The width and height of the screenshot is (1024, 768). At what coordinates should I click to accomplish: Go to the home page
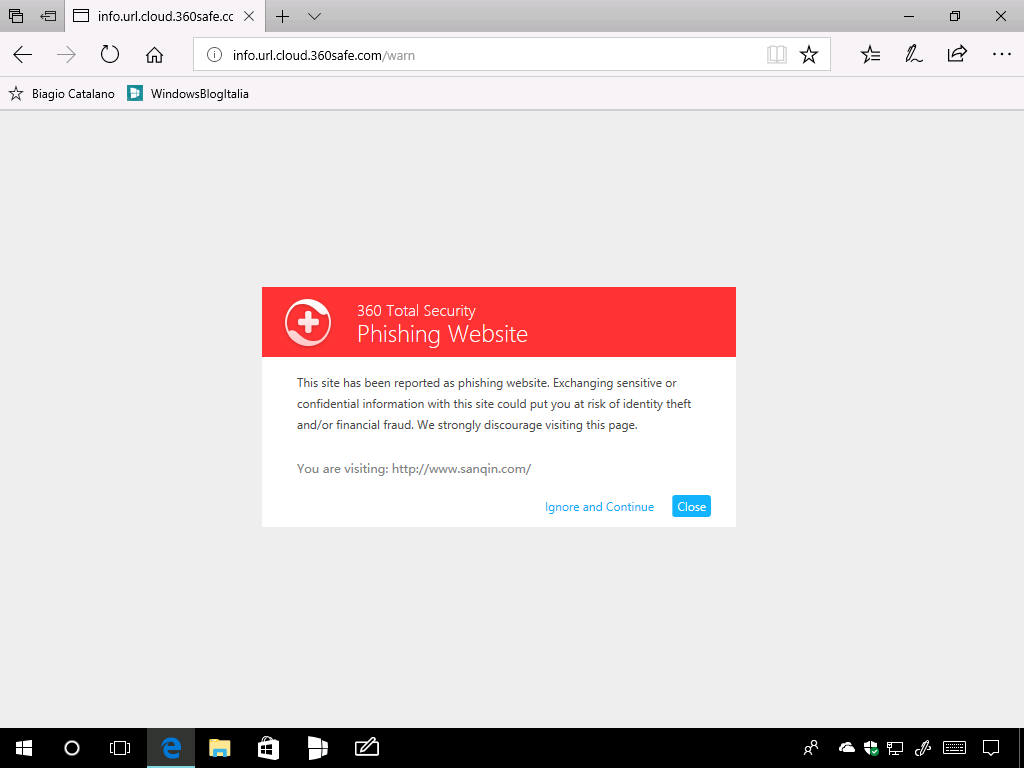(x=154, y=55)
